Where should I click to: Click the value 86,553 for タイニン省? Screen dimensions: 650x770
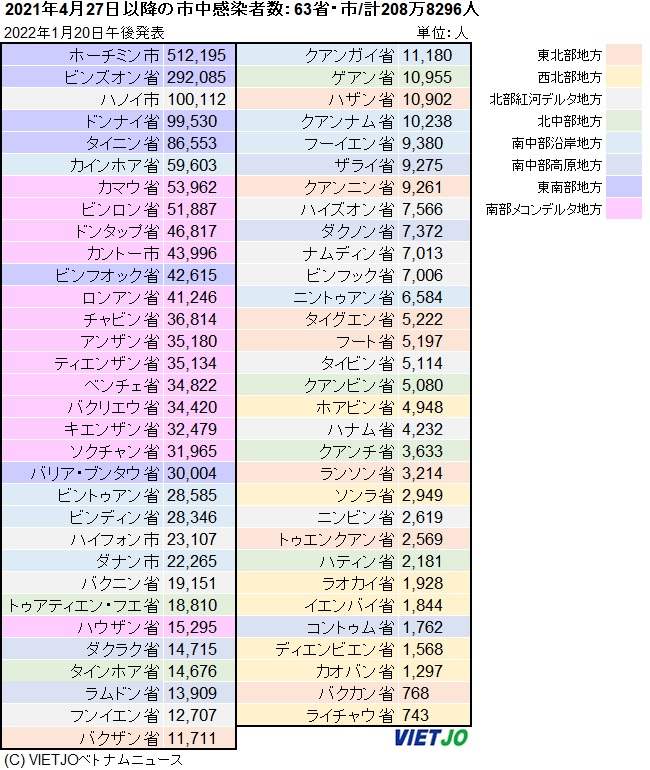pyautogui.click(x=191, y=143)
